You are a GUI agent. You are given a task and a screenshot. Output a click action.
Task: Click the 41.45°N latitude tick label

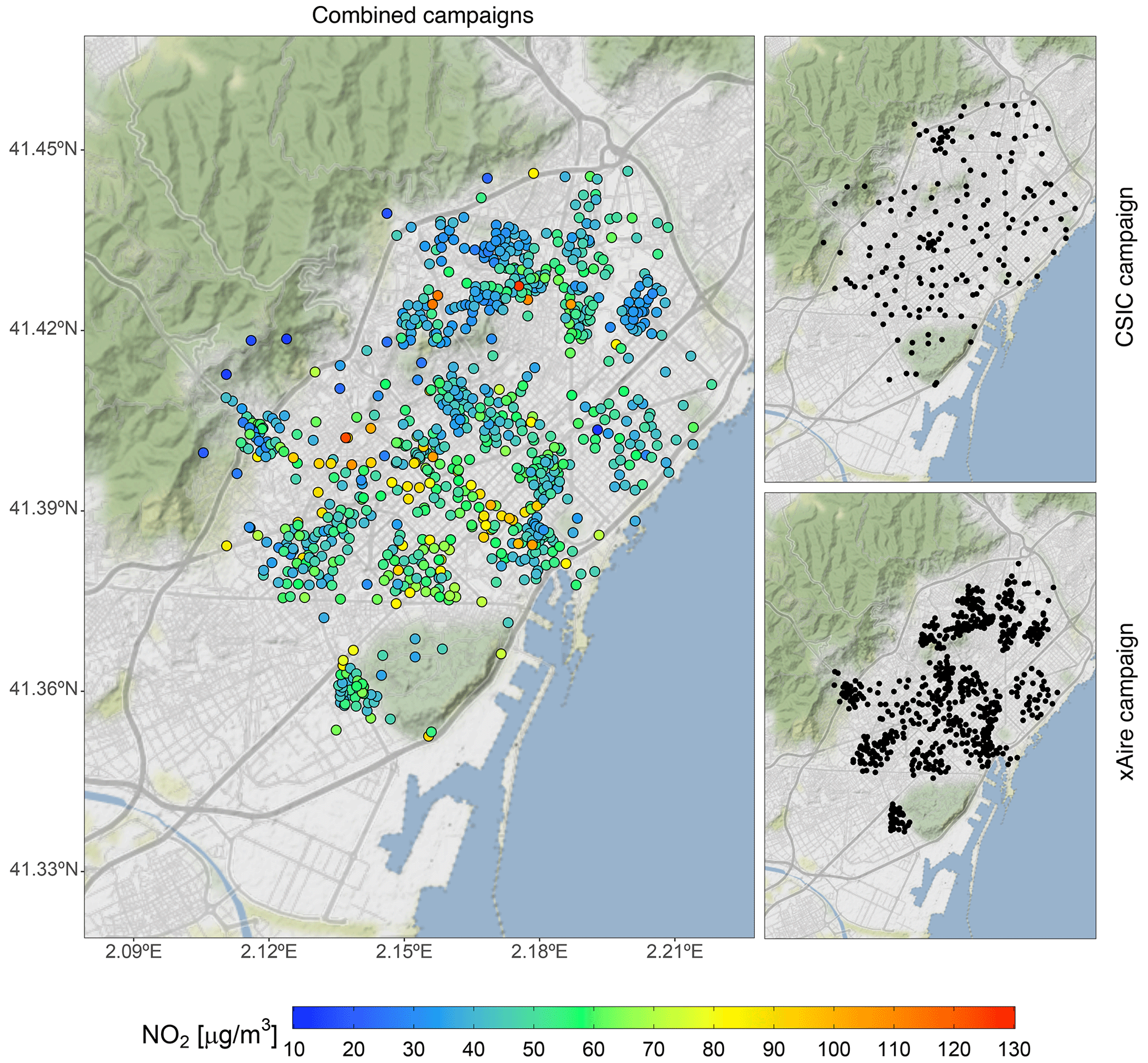[x=43, y=149]
